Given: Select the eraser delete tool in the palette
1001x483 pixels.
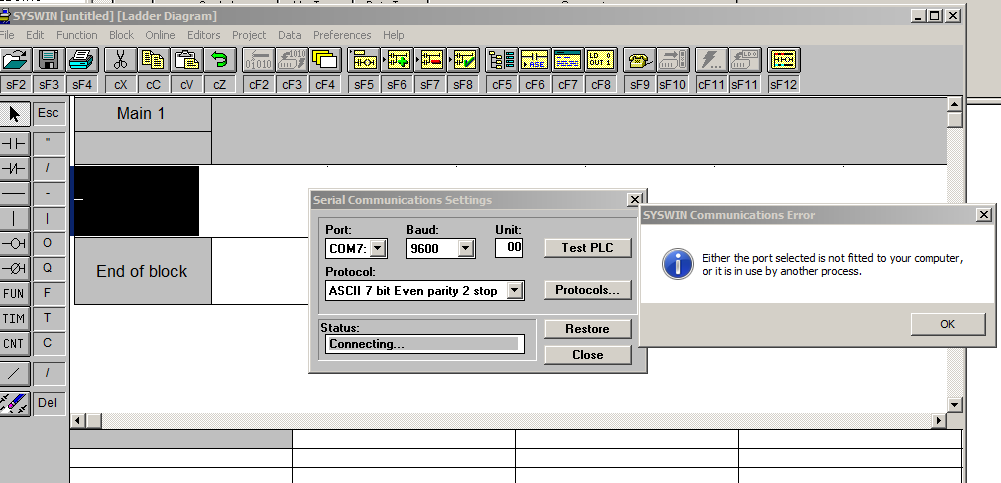Looking at the screenshot, I should click(15, 403).
